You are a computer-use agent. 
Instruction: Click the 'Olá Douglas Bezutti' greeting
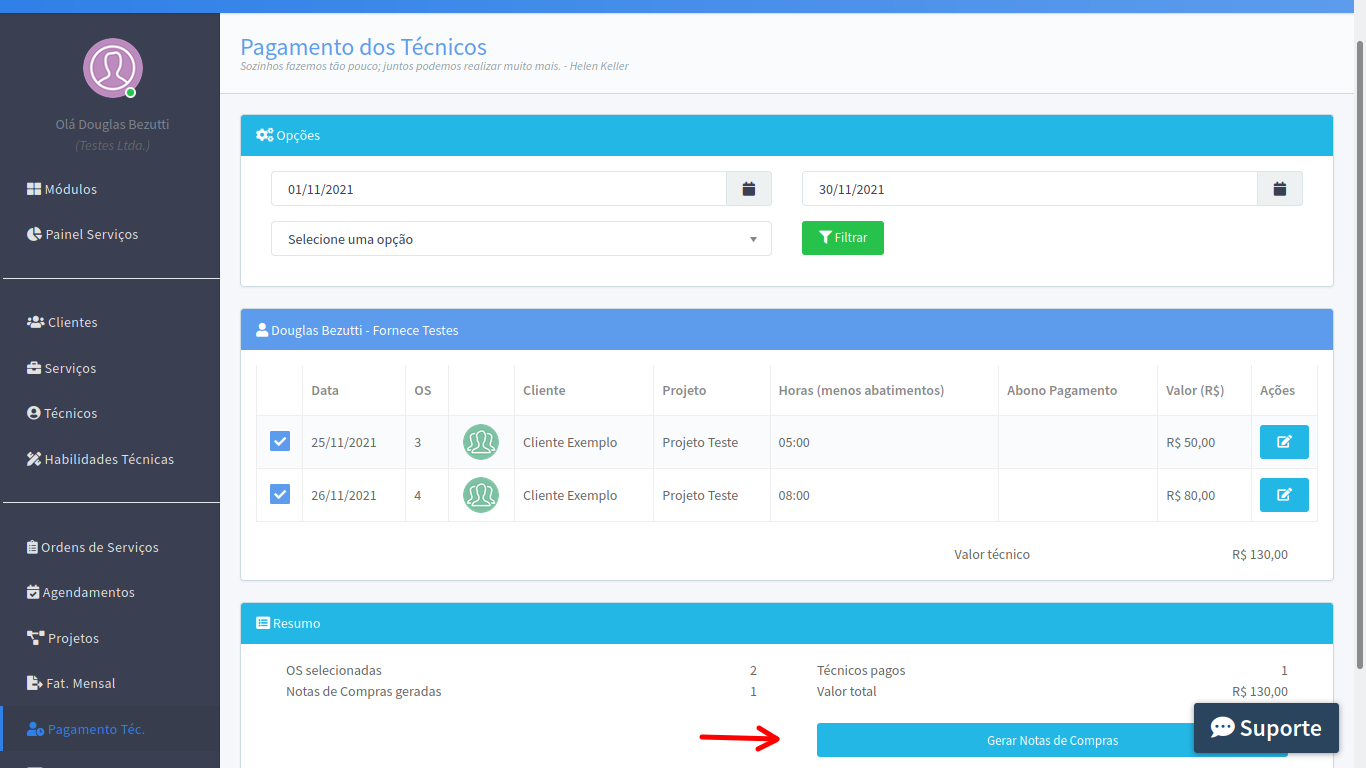112,124
